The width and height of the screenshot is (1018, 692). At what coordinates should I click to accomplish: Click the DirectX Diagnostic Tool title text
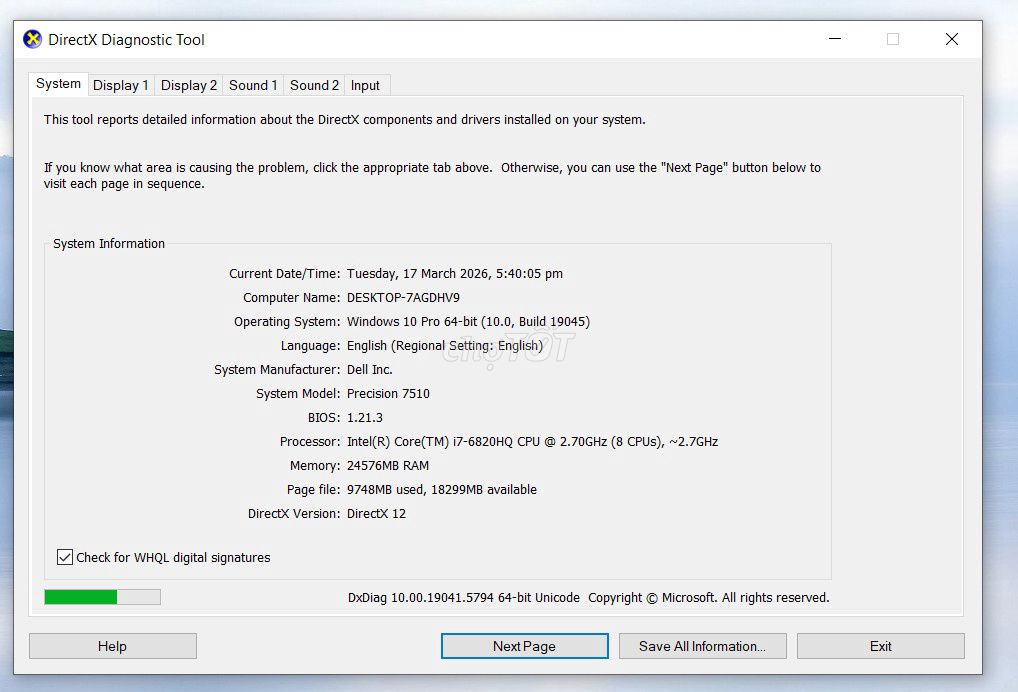[x=127, y=40]
